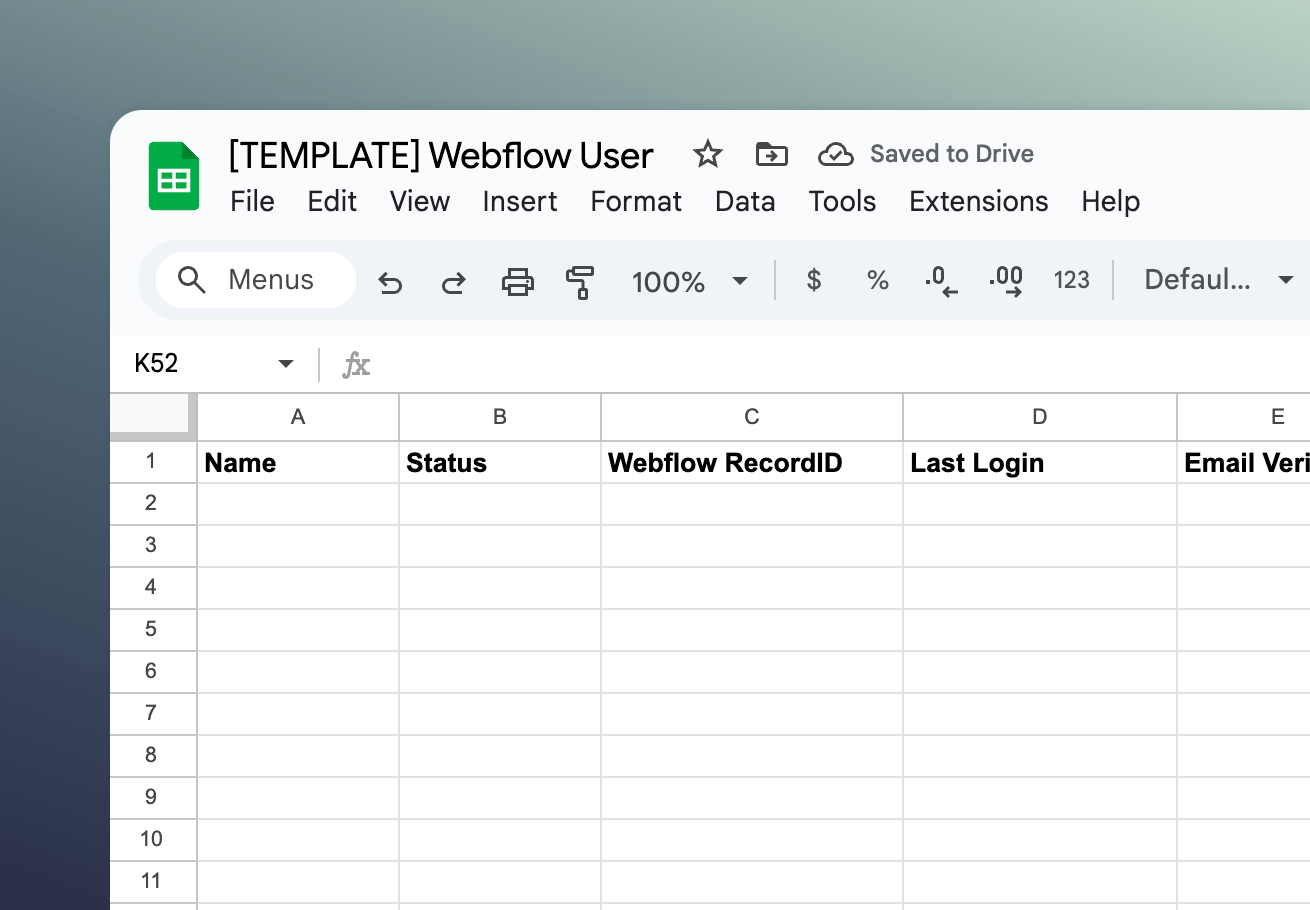Open the 123 more formats button
Viewport: 1310px width, 910px height.
click(1071, 280)
